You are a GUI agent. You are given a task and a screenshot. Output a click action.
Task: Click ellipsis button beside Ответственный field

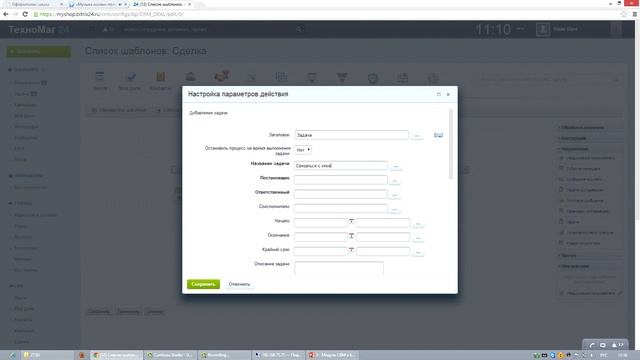pyautogui.click(x=394, y=195)
